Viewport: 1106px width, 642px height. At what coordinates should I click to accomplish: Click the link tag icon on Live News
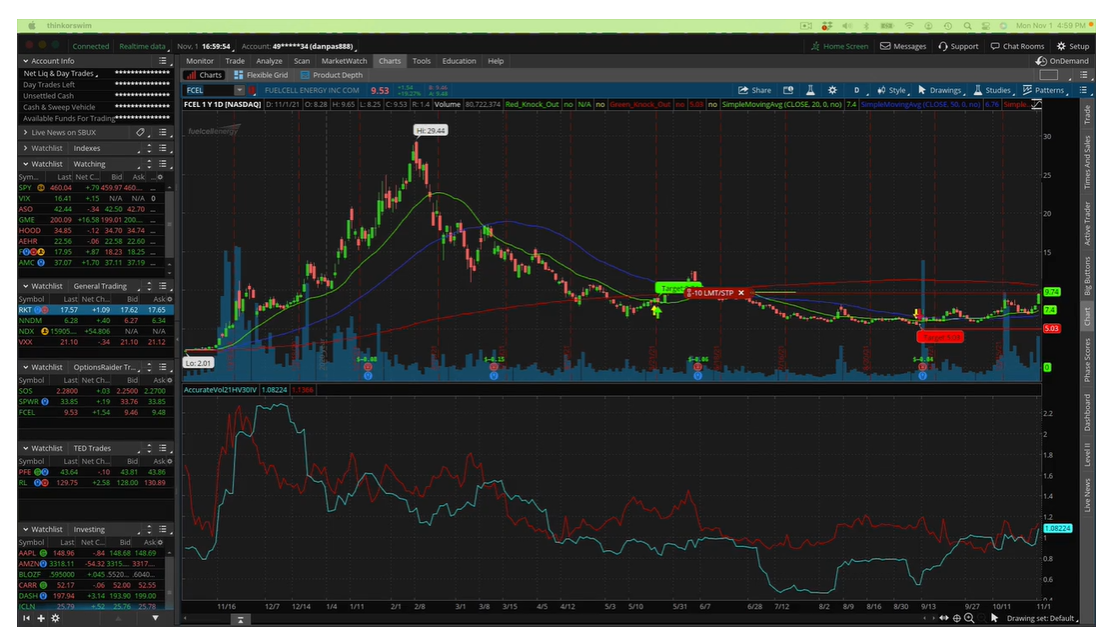[x=140, y=132]
